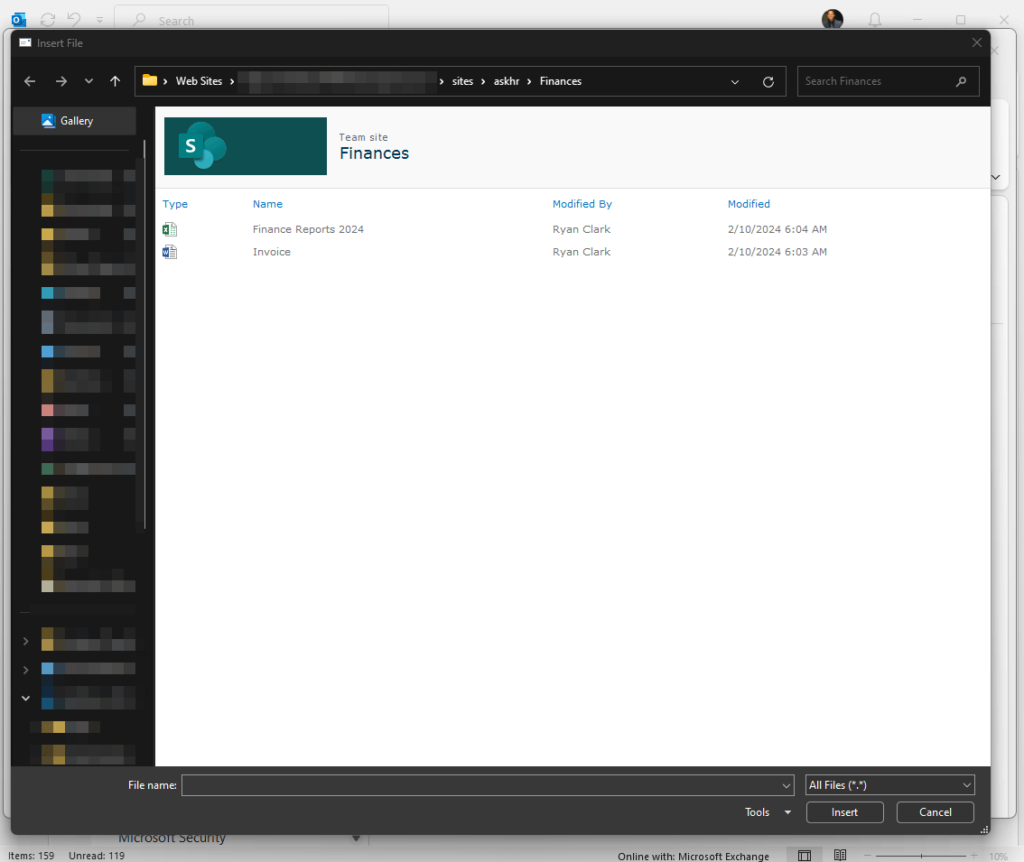The image size is (1024, 862).
Task: Sort by Modified By column
Action: tap(582, 204)
